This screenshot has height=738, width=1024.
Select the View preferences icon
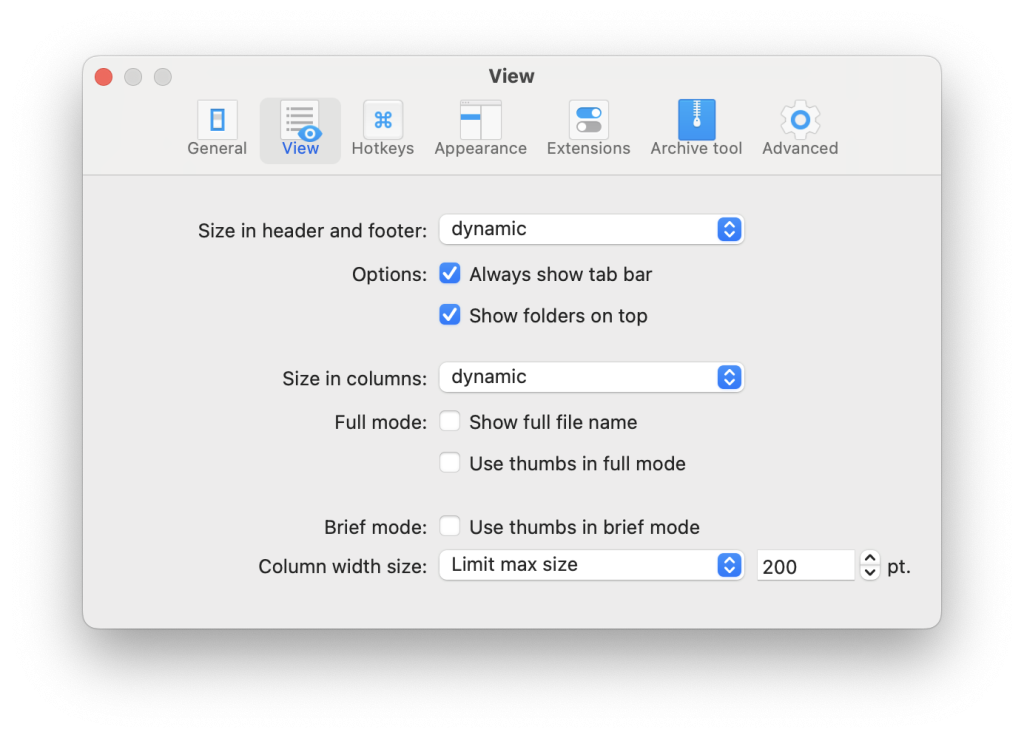[x=300, y=121]
